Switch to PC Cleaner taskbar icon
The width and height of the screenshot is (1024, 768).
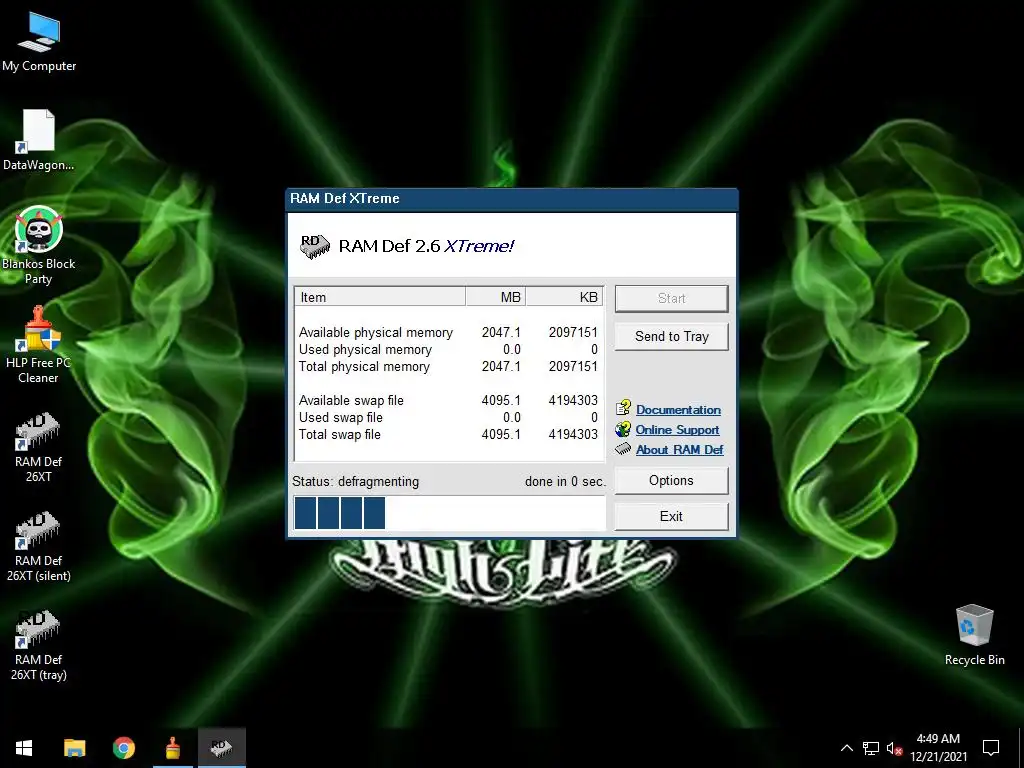(x=172, y=748)
